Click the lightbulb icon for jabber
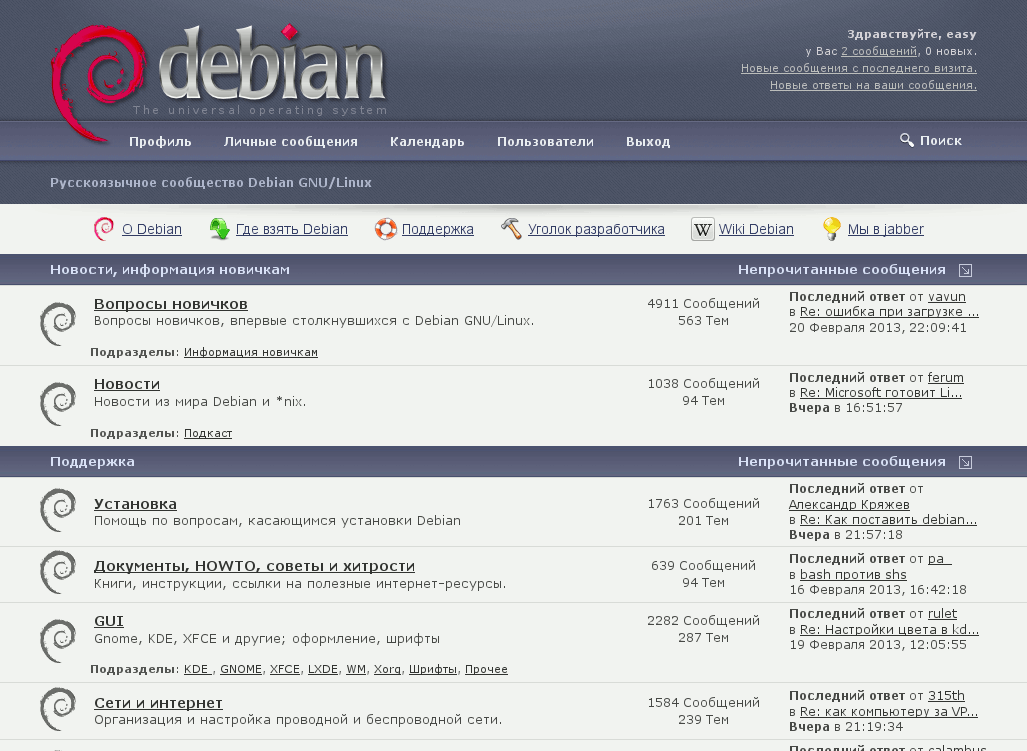 [831, 229]
